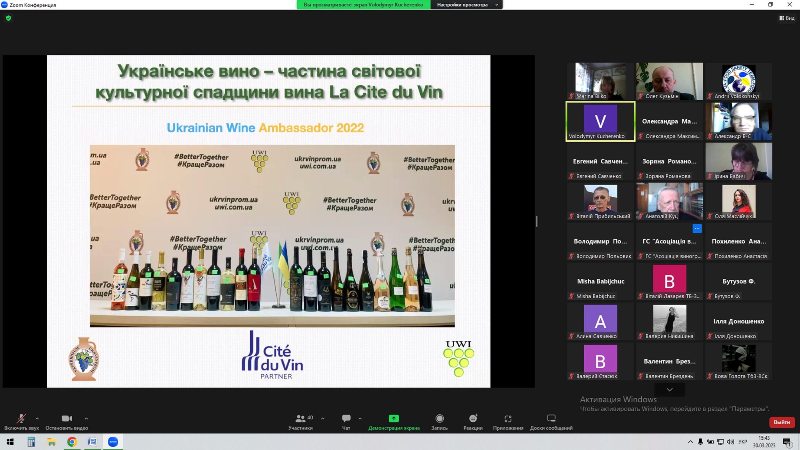Image resolution: width=800 pixels, height=450 pixels.
Task: Select the dark photo tile in bottom row
Action: (738, 362)
